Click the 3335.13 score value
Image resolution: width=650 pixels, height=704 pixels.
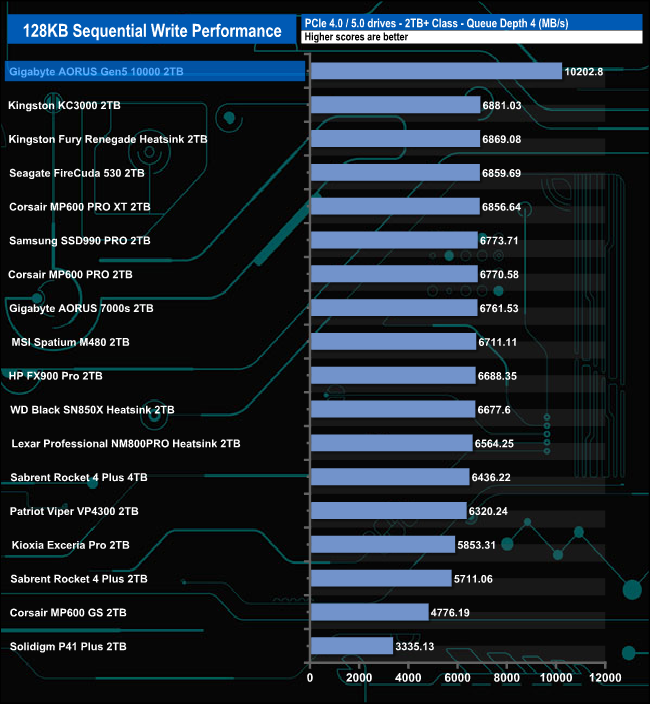click(414, 647)
